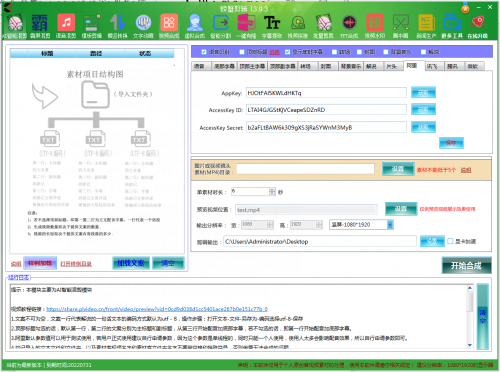This screenshot has width=500, height=372.
Task: Select the 文字动画 waveform icon
Action: pyautogui.click(x=143, y=23)
